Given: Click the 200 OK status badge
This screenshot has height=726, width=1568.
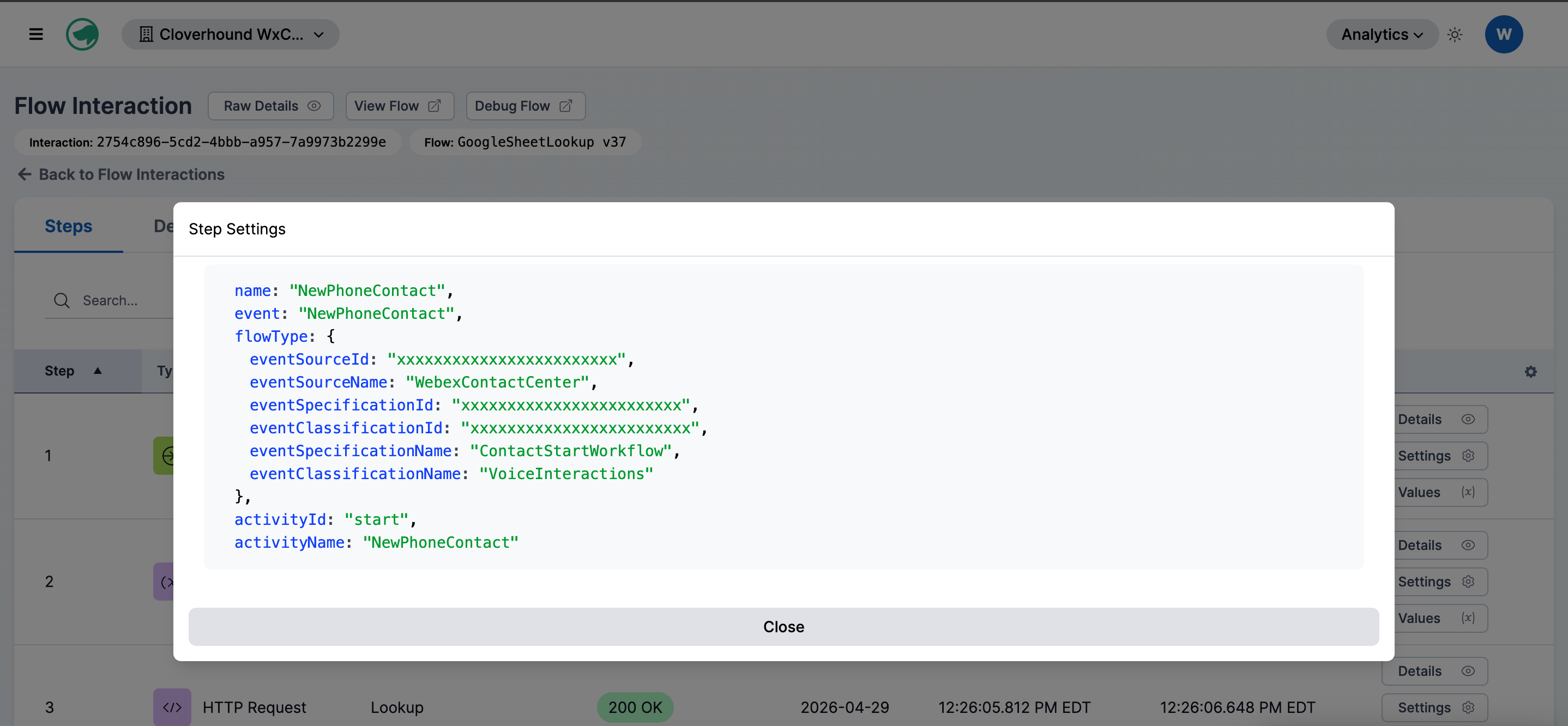Looking at the screenshot, I should point(635,707).
